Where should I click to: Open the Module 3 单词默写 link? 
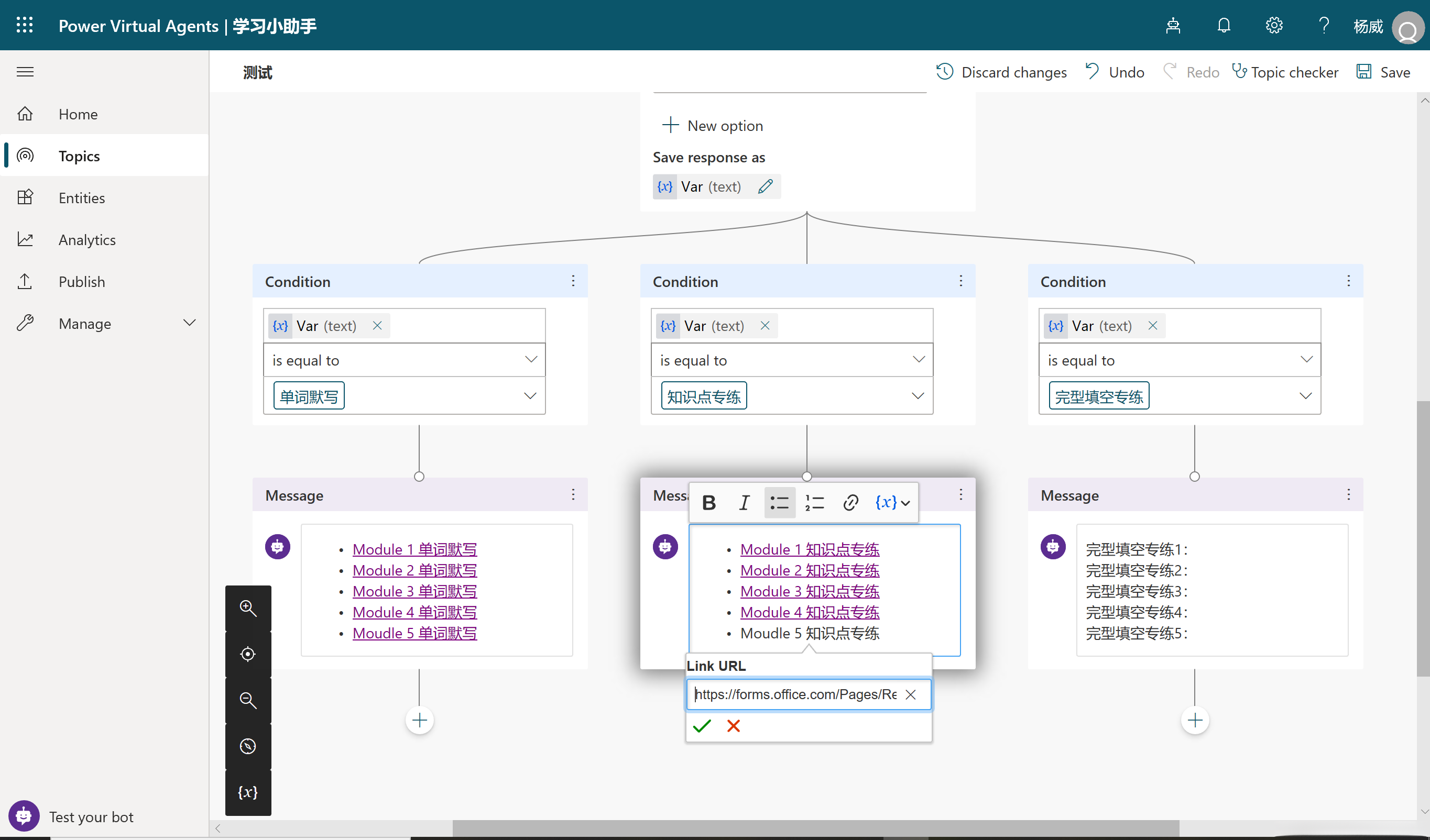414,591
